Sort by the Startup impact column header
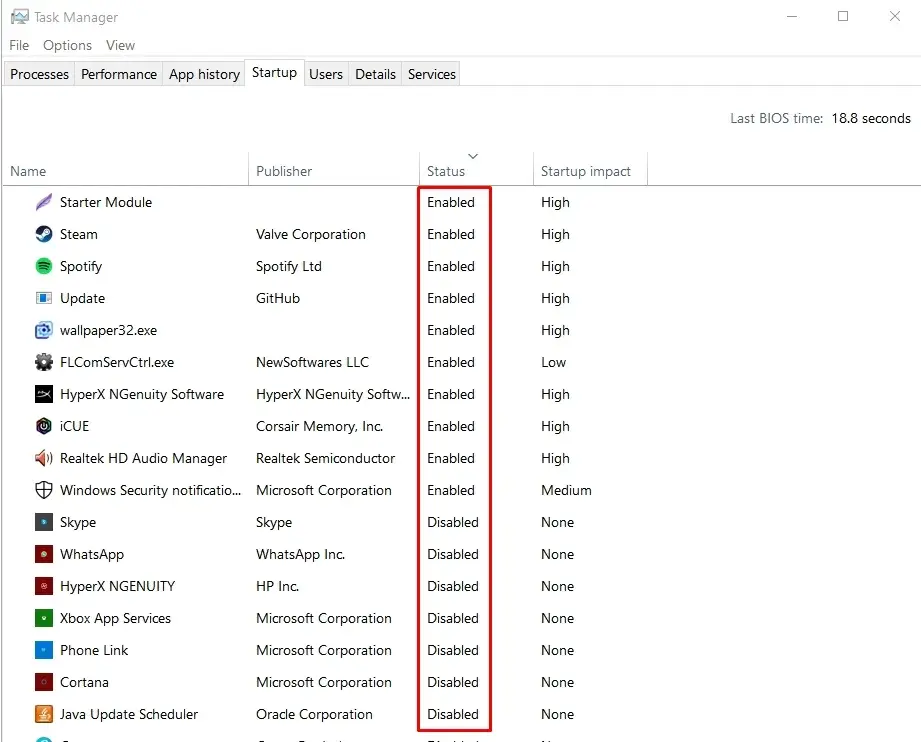 (x=590, y=169)
